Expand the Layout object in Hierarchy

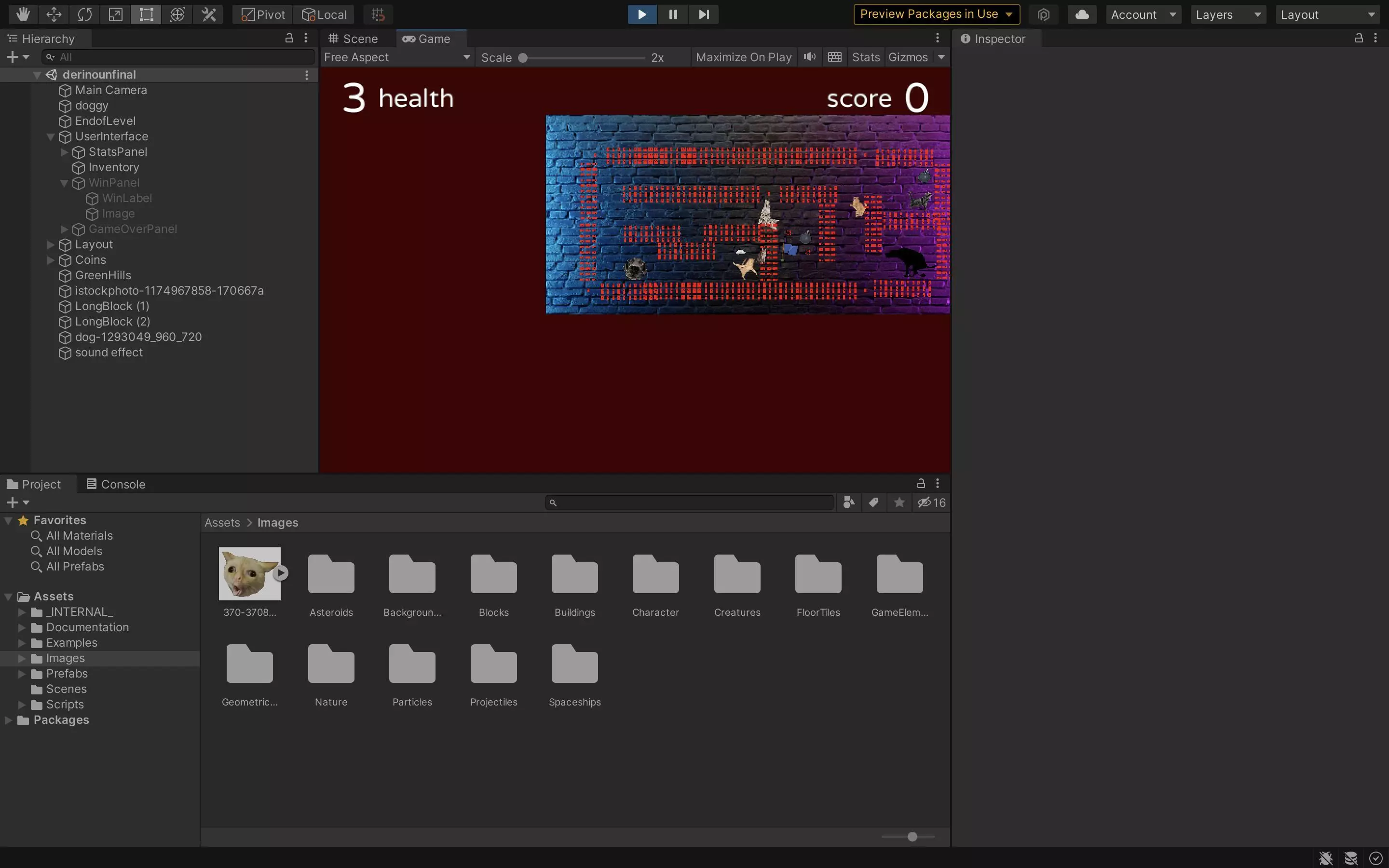click(x=51, y=244)
